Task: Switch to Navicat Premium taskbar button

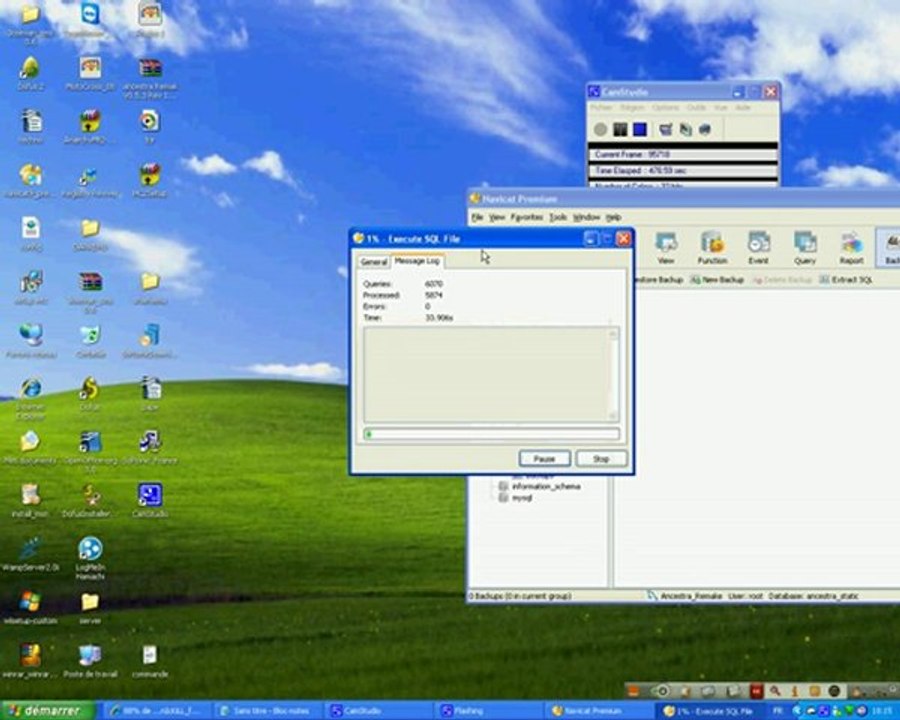Action: coord(600,711)
